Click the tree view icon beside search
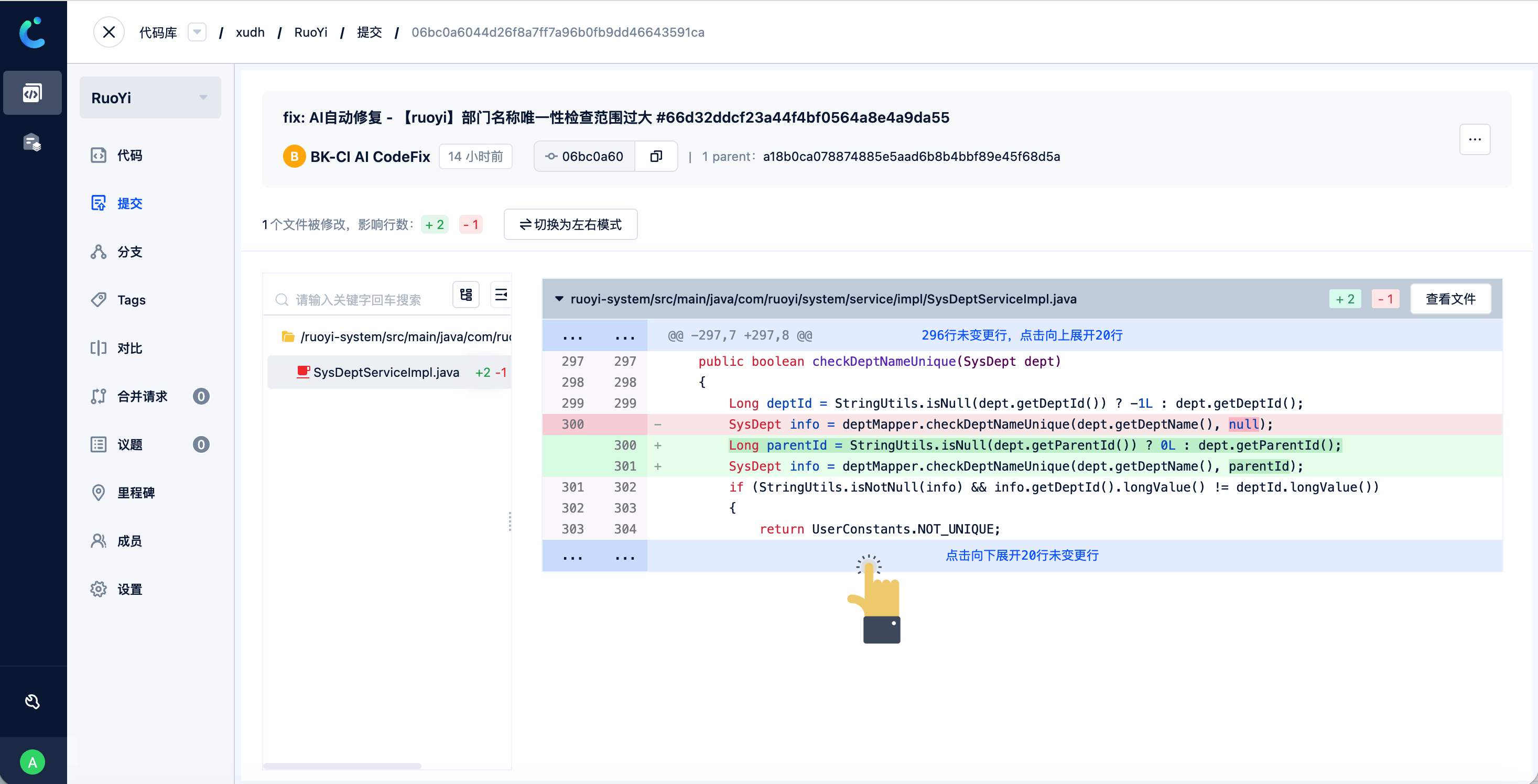The height and width of the screenshot is (784, 1538). [465, 295]
